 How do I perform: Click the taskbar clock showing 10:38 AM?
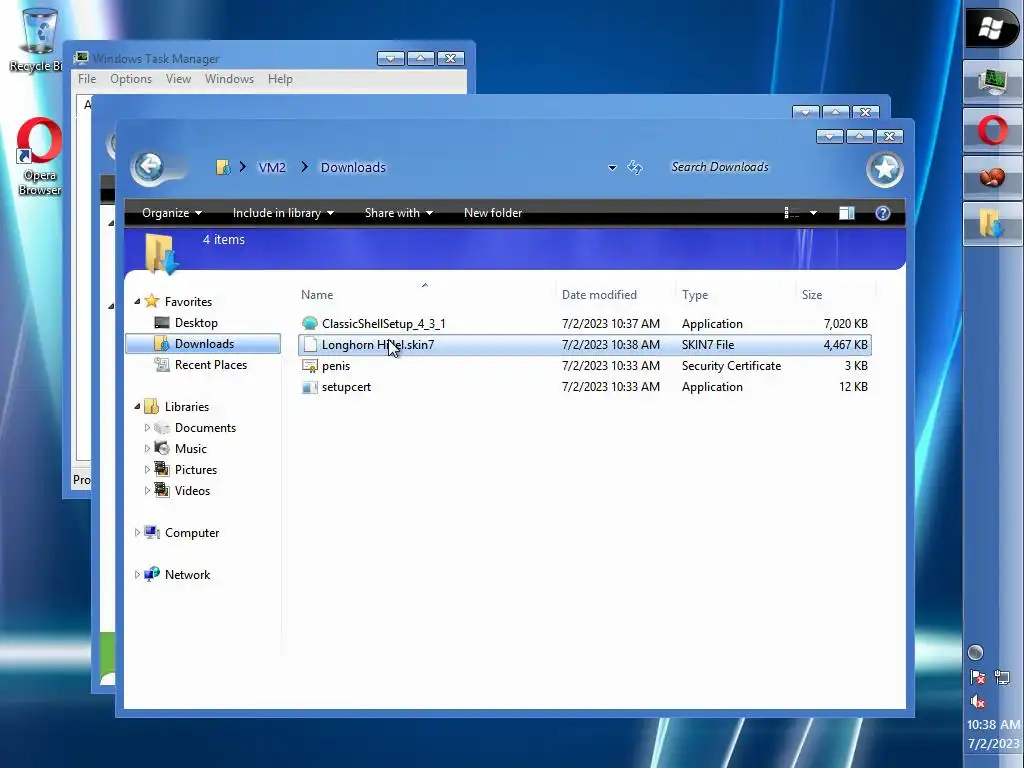pyautogui.click(x=993, y=725)
